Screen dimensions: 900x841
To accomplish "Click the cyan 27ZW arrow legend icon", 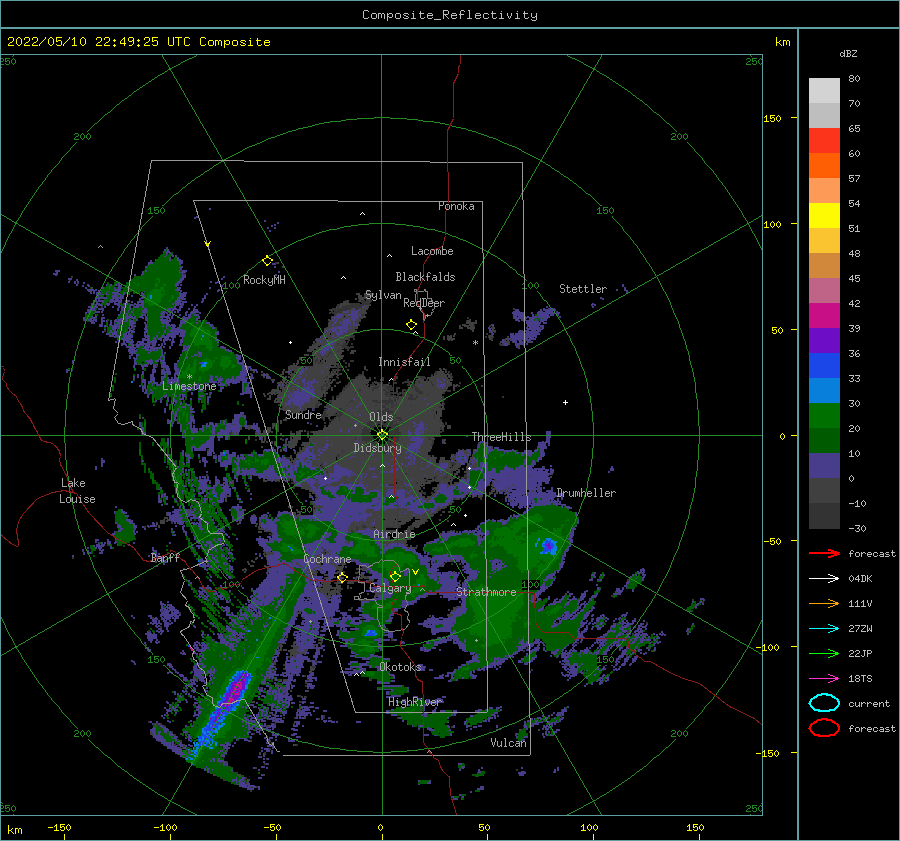I will point(824,629).
